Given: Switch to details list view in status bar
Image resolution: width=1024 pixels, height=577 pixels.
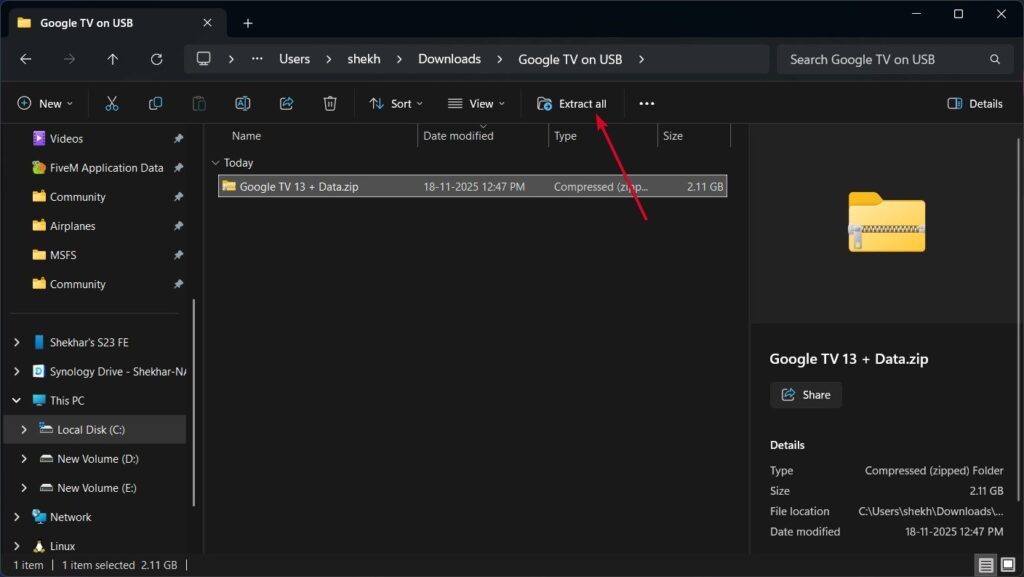Looking at the screenshot, I should coord(986,565).
